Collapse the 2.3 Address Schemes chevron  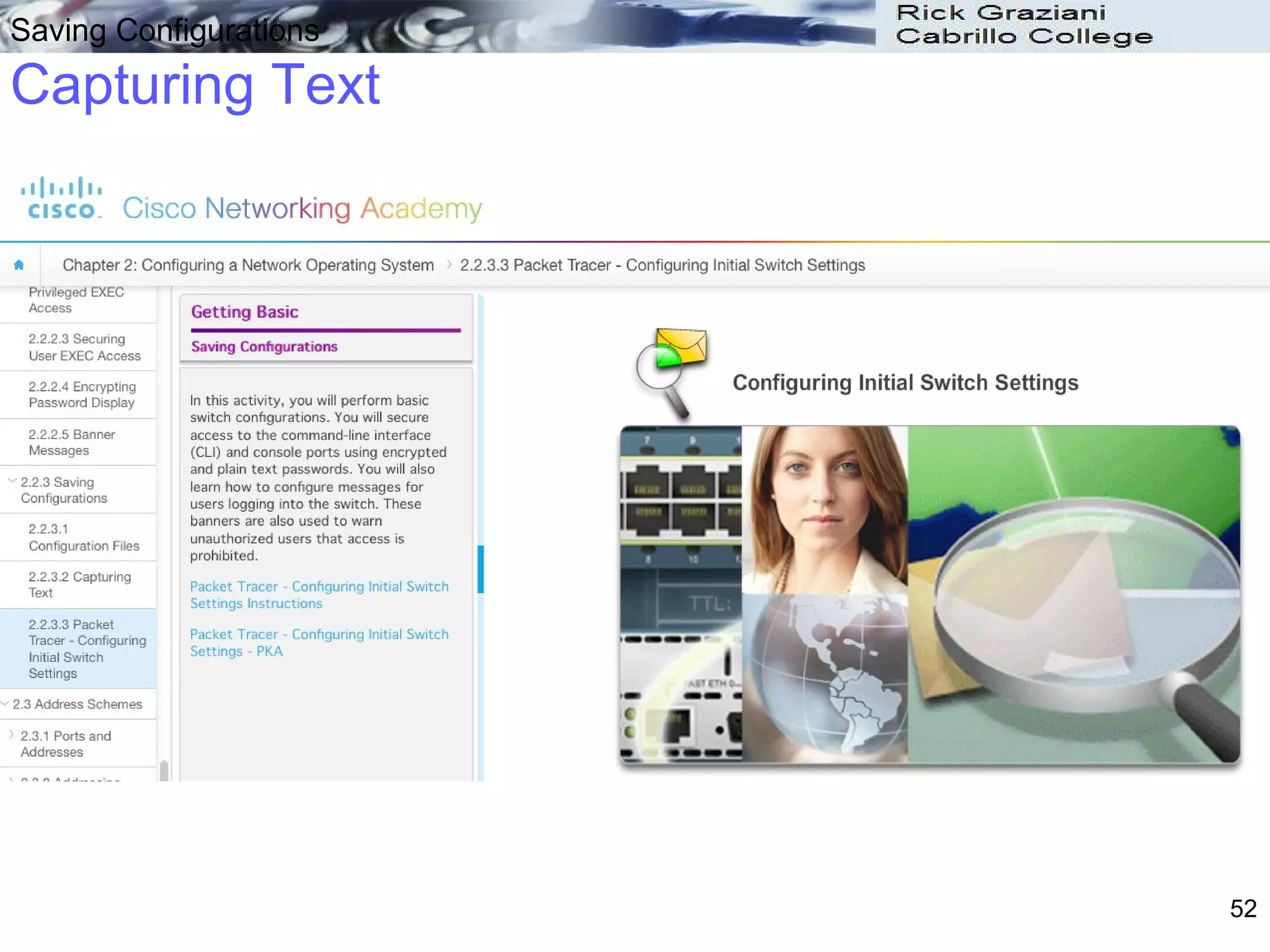tap(5, 703)
